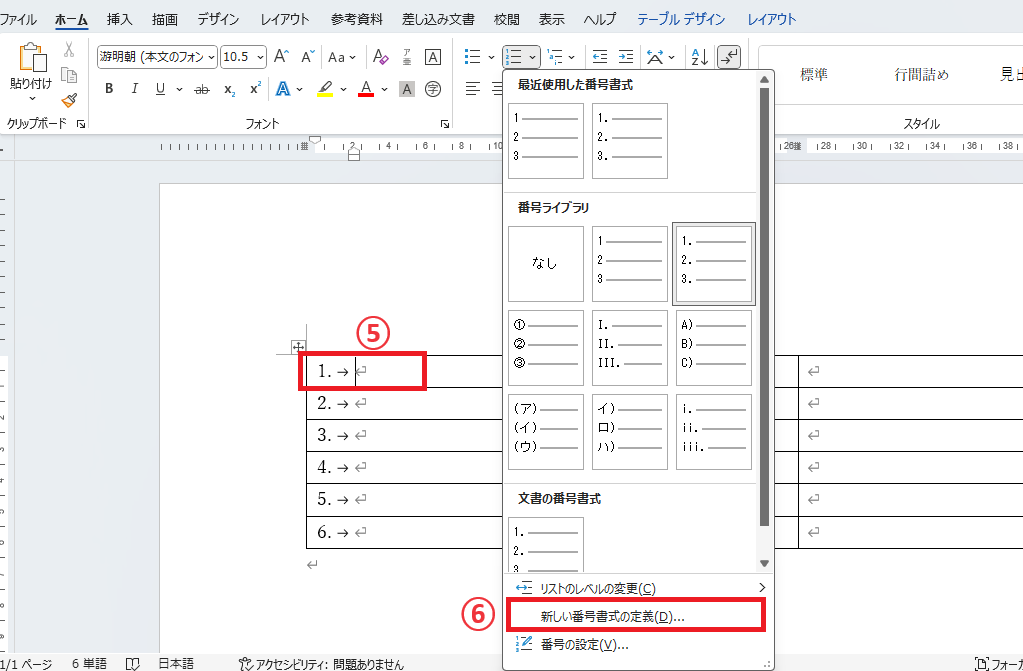The image size is (1023, 671).
Task: Select Roman numeral I. II. III. format
Action: [x=630, y=347]
